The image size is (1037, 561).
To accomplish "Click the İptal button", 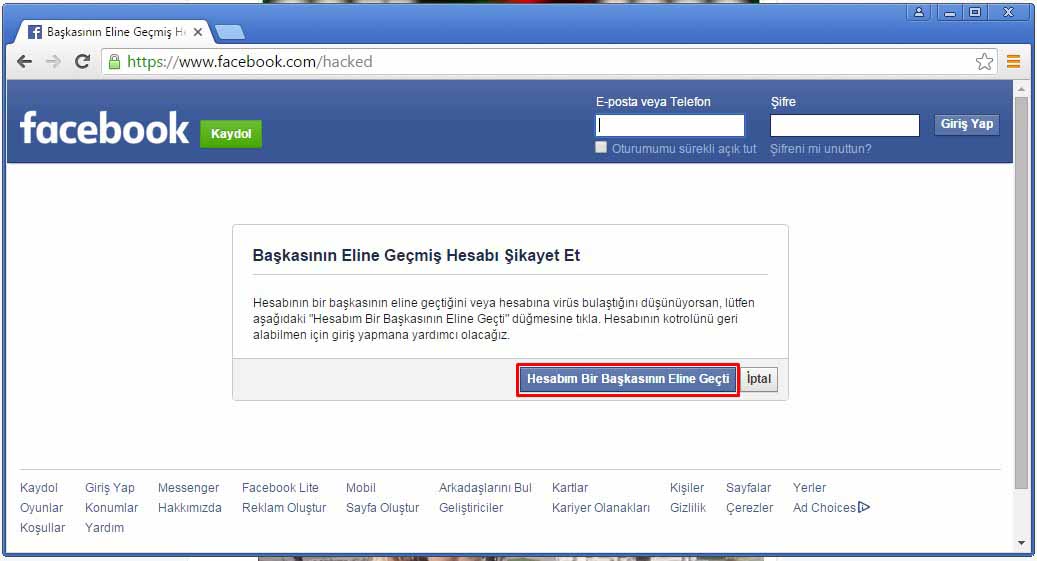I will 760,380.
